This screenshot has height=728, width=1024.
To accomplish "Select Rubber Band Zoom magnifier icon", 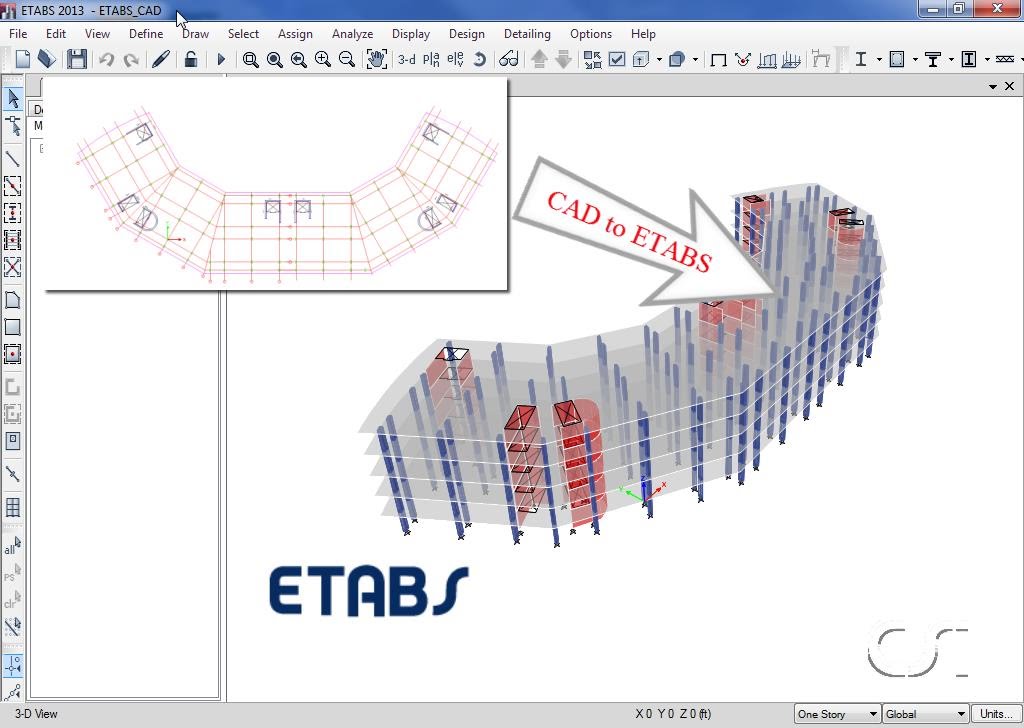I will click(250, 59).
